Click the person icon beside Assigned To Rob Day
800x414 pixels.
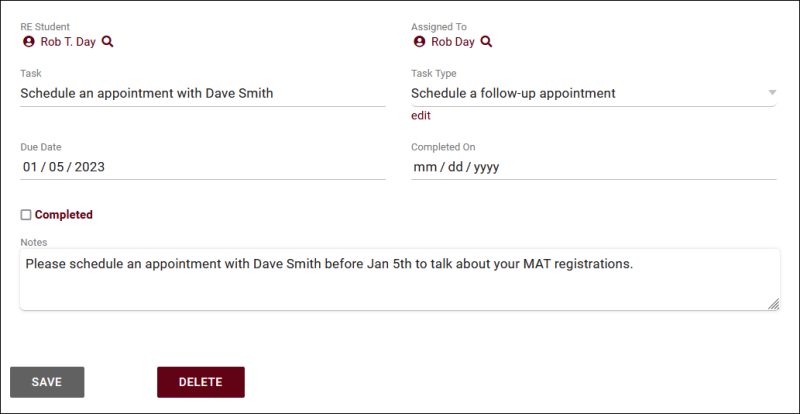[419, 42]
